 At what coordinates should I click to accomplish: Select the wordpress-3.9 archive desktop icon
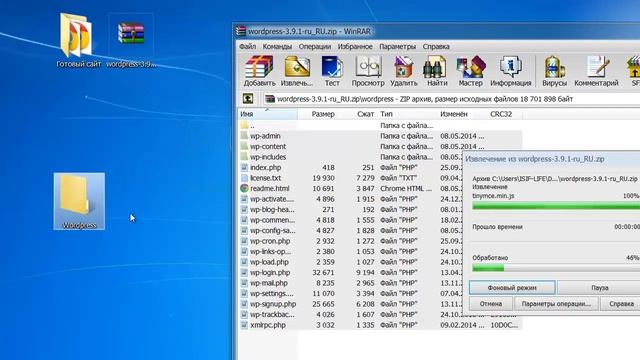[131, 40]
